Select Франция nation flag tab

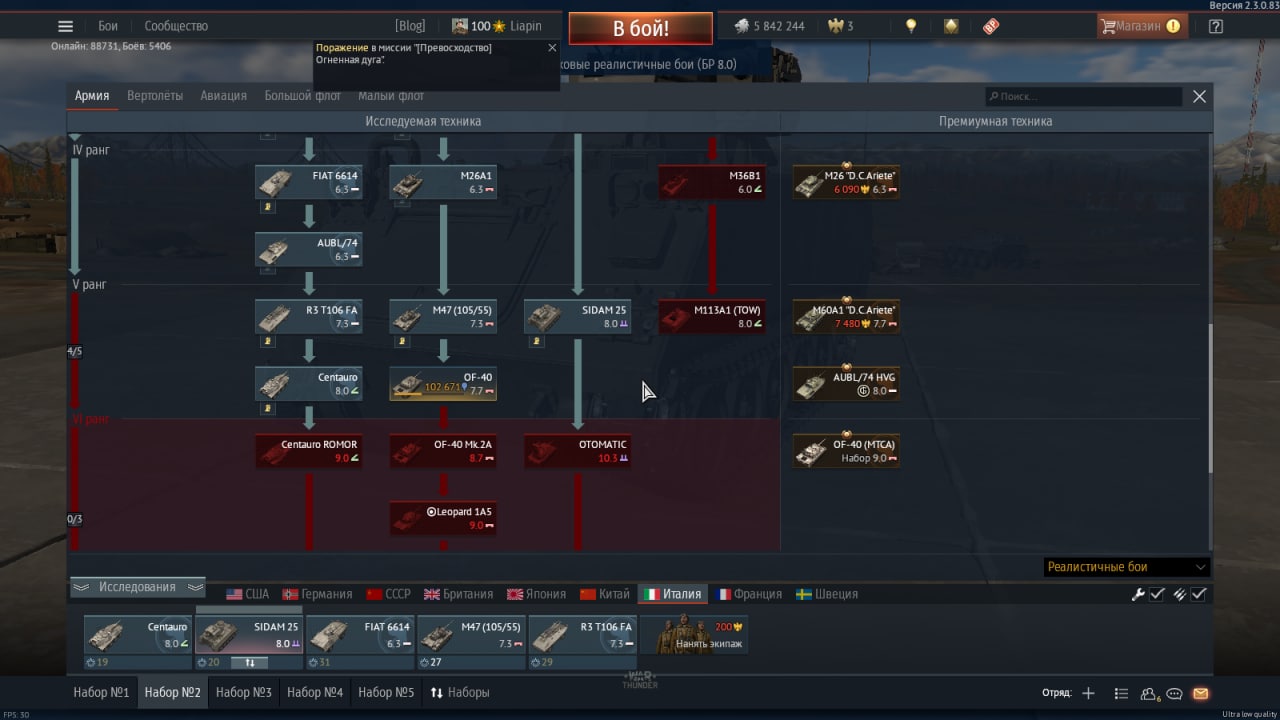[x=749, y=594]
